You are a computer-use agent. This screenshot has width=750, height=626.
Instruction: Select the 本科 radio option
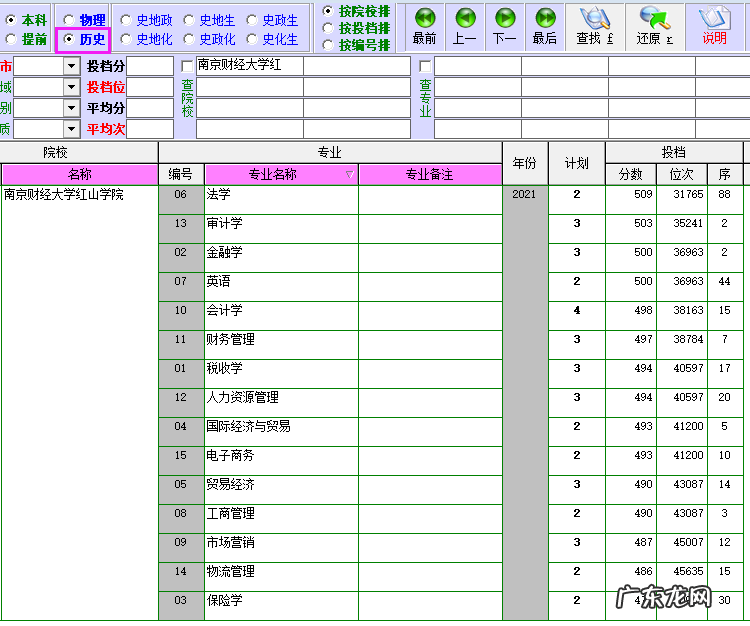(x=11, y=20)
